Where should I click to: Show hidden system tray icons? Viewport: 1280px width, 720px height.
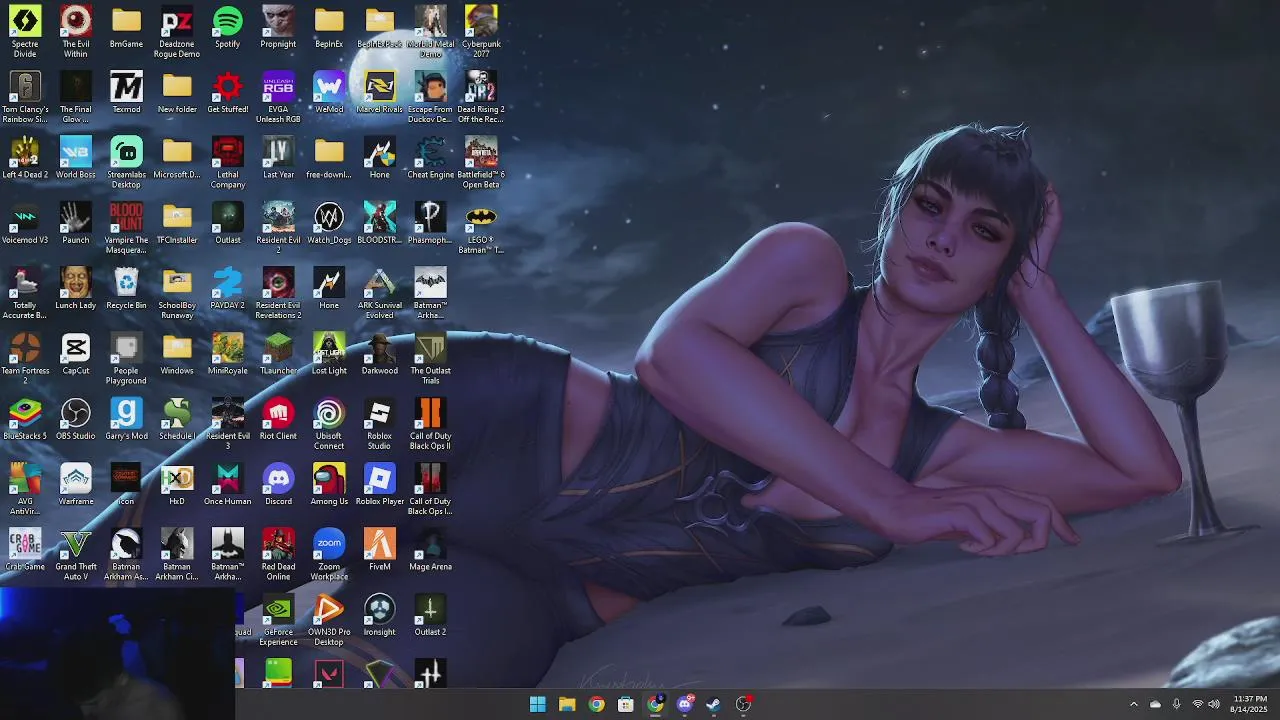(x=1134, y=704)
